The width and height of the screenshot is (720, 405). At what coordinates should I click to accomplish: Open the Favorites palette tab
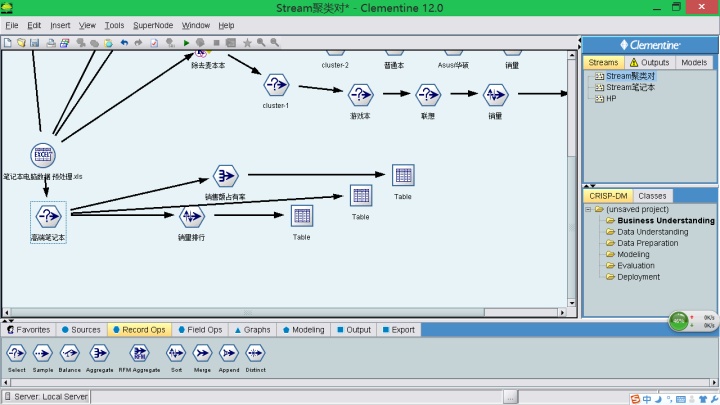click(x=28, y=330)
